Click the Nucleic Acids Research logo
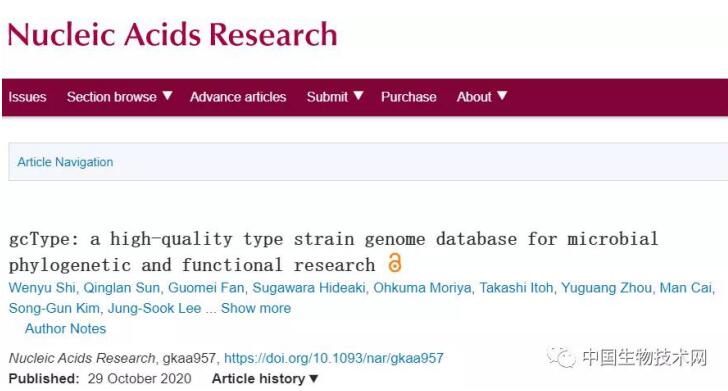The image size is (728, 391). point(172,34)
